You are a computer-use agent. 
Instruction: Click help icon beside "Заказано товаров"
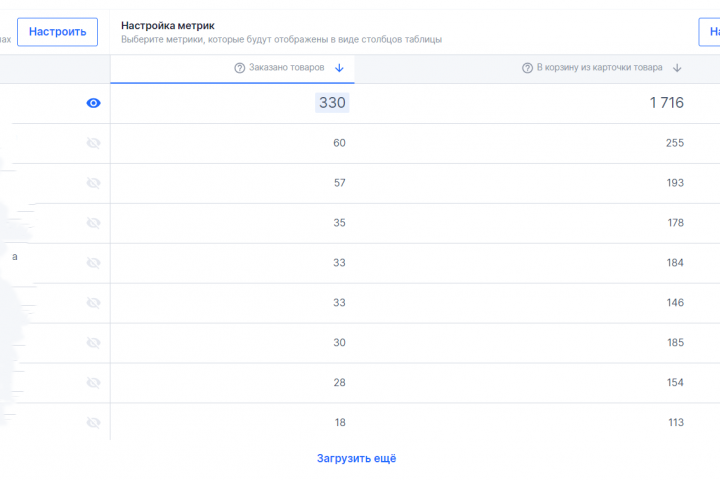[x=240, y=68]
